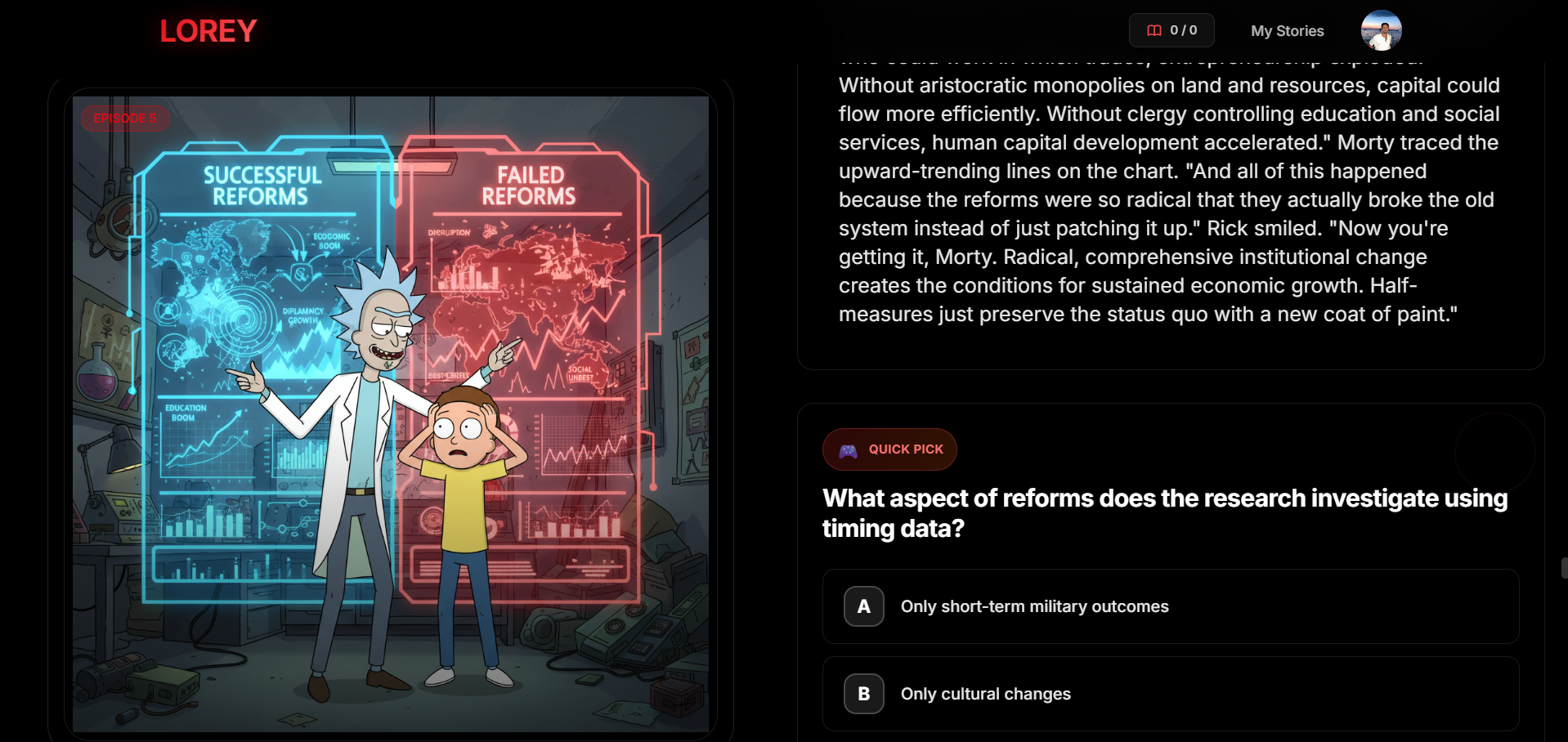Click the letter B badge in option two
The width and height of the screenshot is (1568, 742).
(x=863, y=693)
